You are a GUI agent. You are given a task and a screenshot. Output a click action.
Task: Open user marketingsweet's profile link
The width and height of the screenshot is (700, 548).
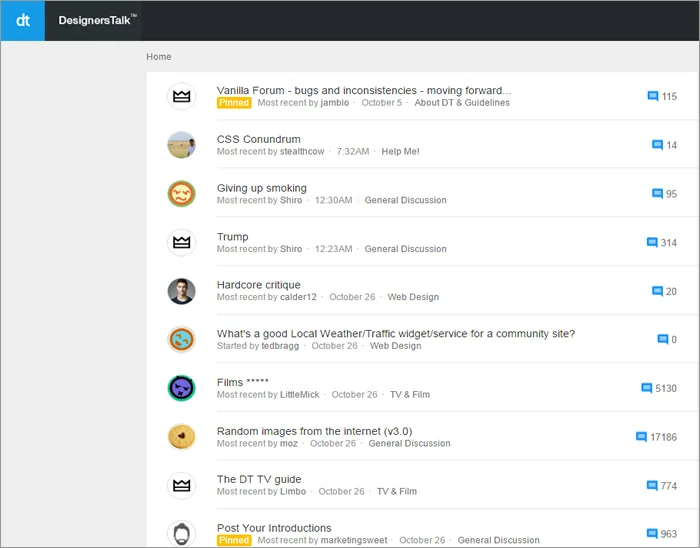[x=354, y=540]
